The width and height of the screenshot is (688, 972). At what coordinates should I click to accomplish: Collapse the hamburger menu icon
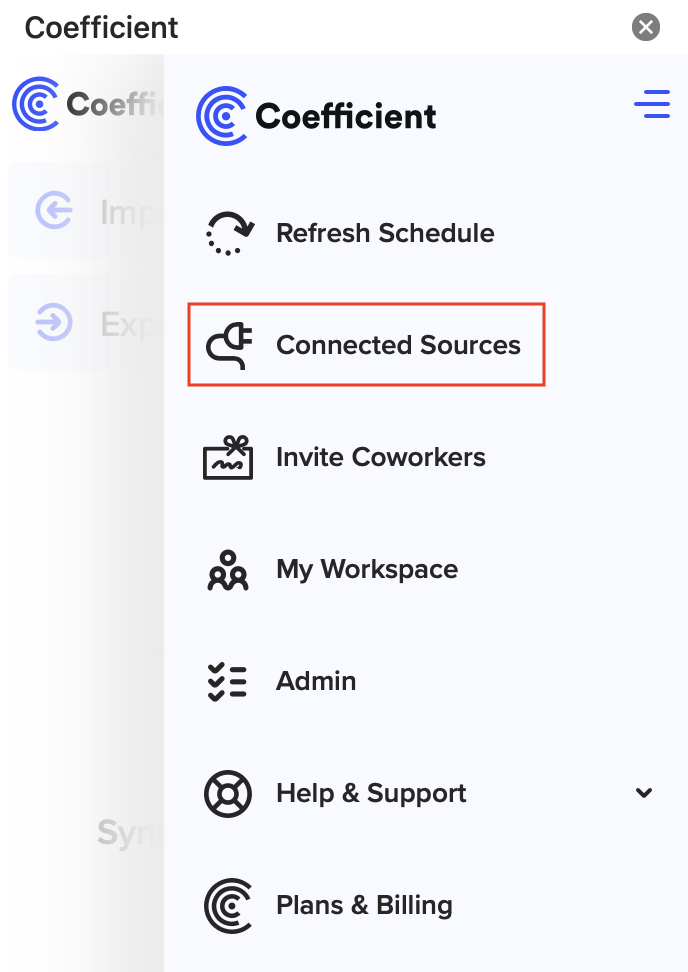pos(652,104)
